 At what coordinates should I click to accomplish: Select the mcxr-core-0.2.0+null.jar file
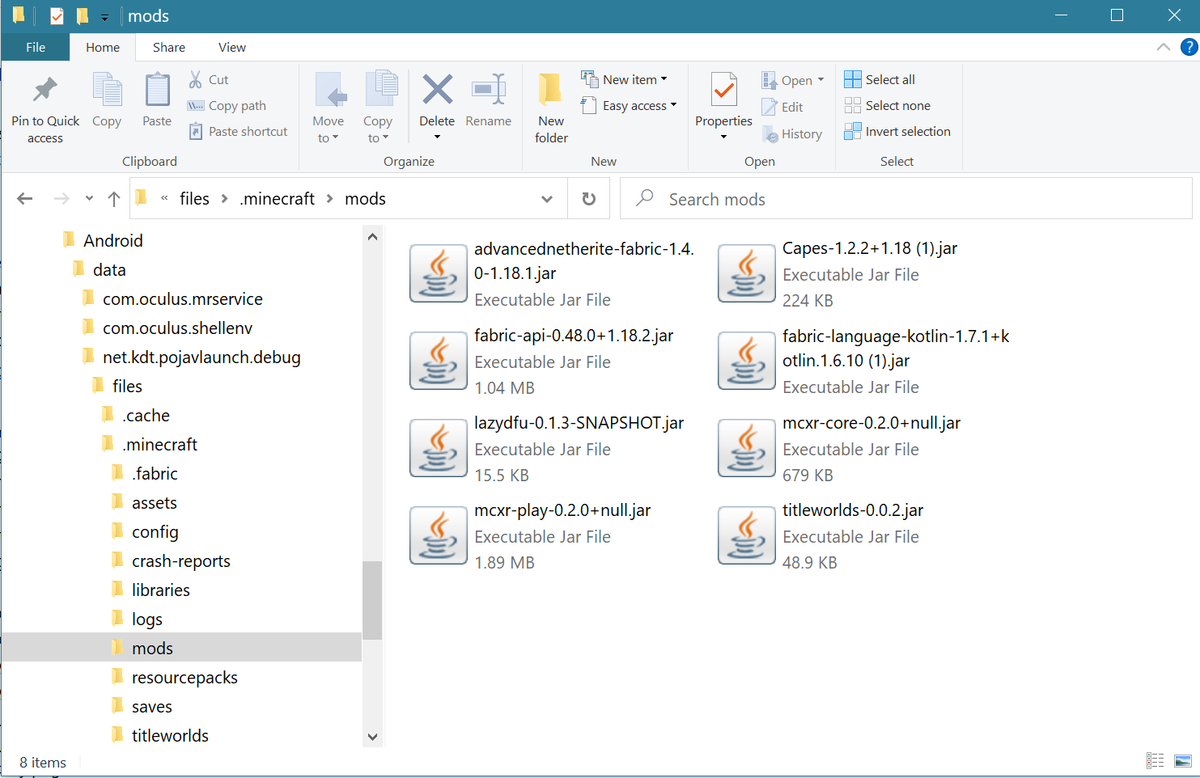point(871,424)
